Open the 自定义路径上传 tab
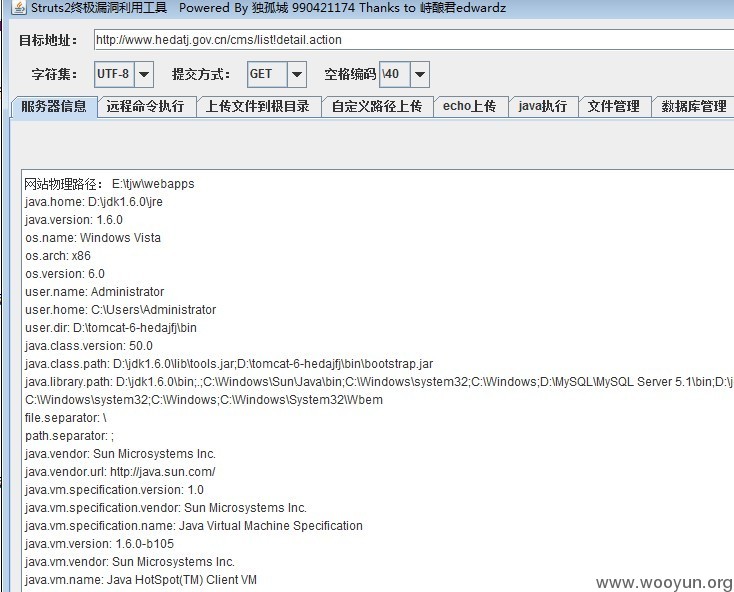 [377, 107]
